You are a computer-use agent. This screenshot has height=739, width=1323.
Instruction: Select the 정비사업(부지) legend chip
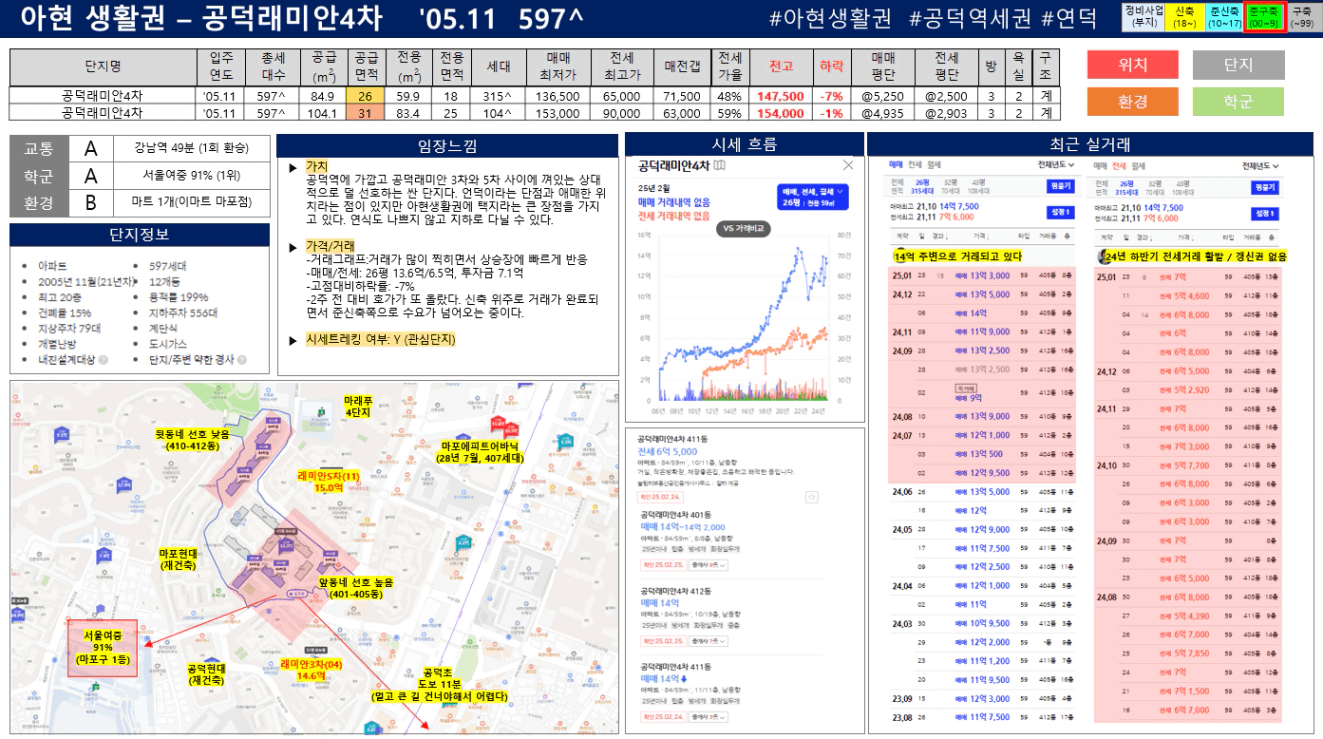(x=1143, y=17)
